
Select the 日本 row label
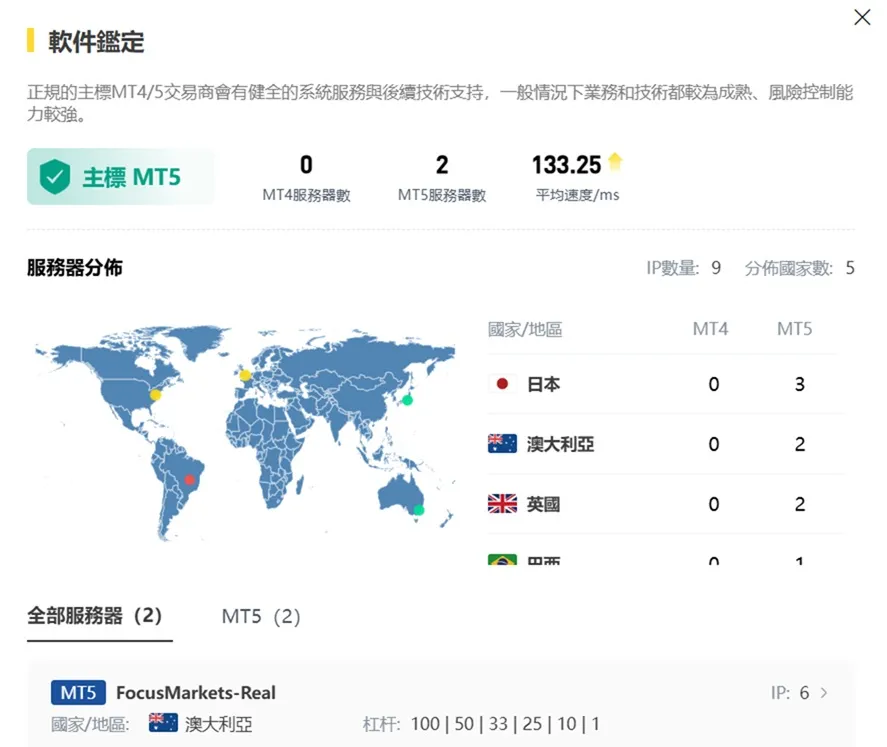(544, 385)
